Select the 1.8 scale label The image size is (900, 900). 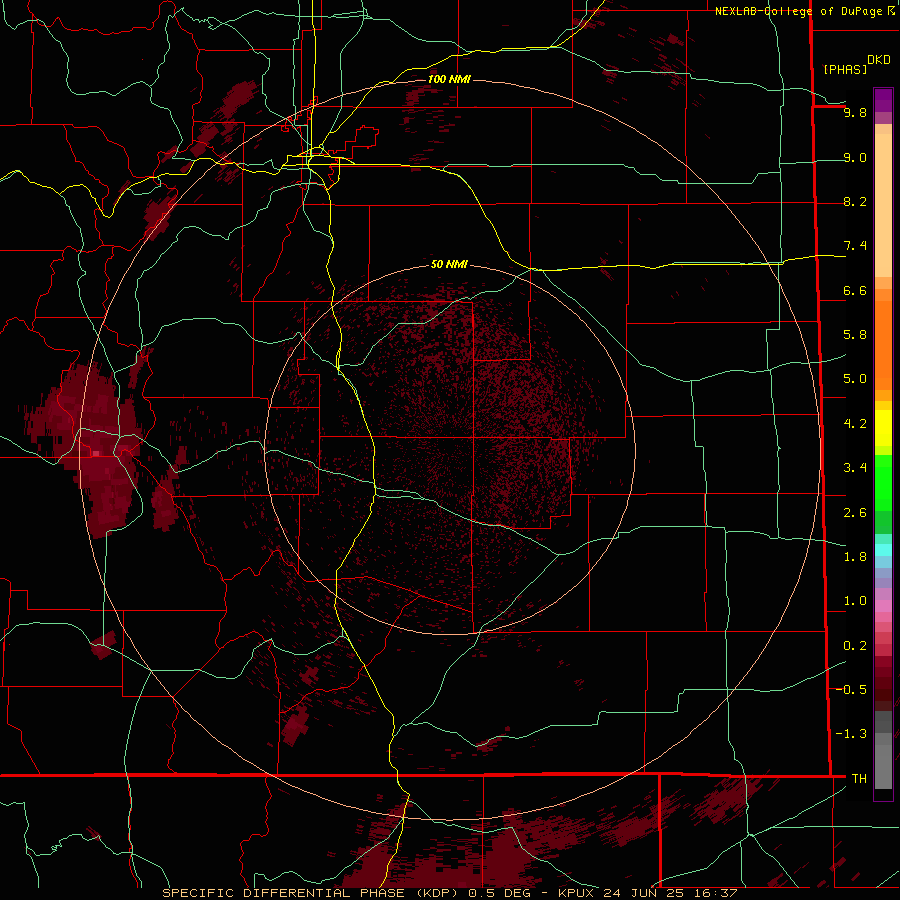(x=855, y=557)
